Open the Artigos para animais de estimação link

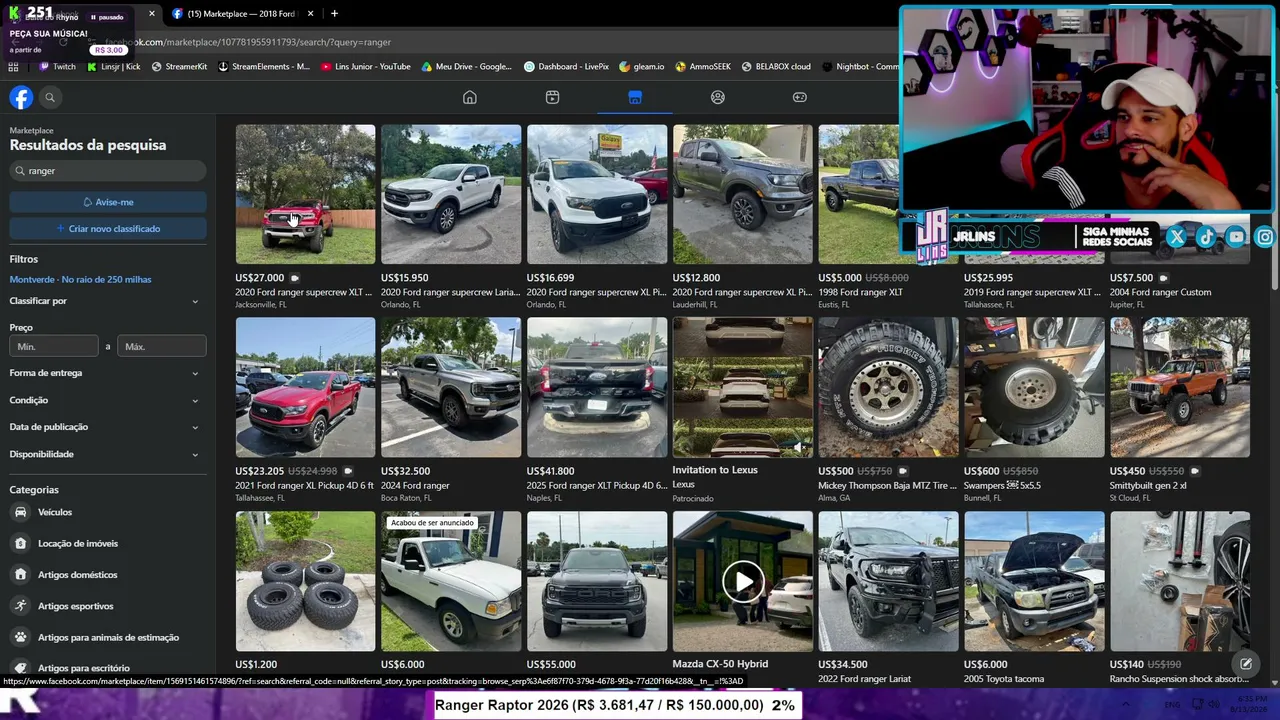tap(109, 637)
